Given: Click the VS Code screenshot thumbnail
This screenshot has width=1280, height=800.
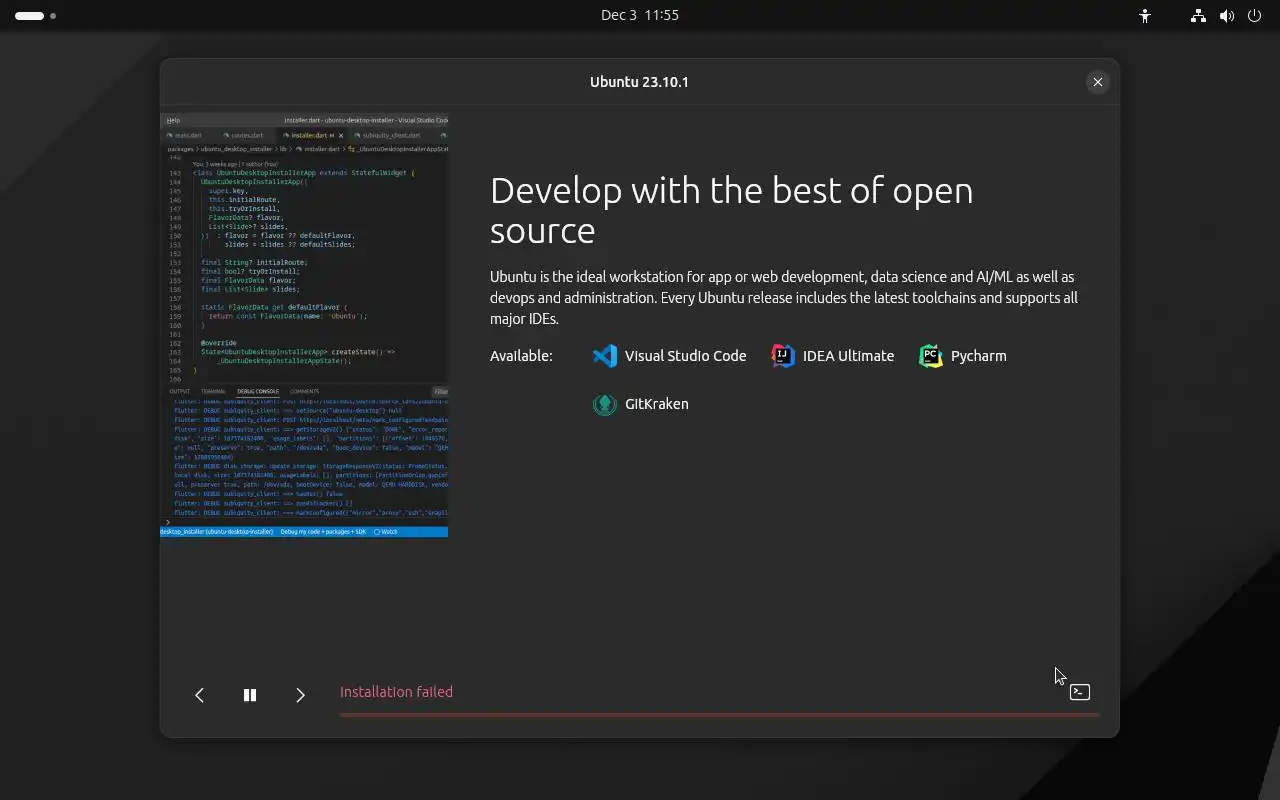Looking at the screenshot, I should 304,325.
